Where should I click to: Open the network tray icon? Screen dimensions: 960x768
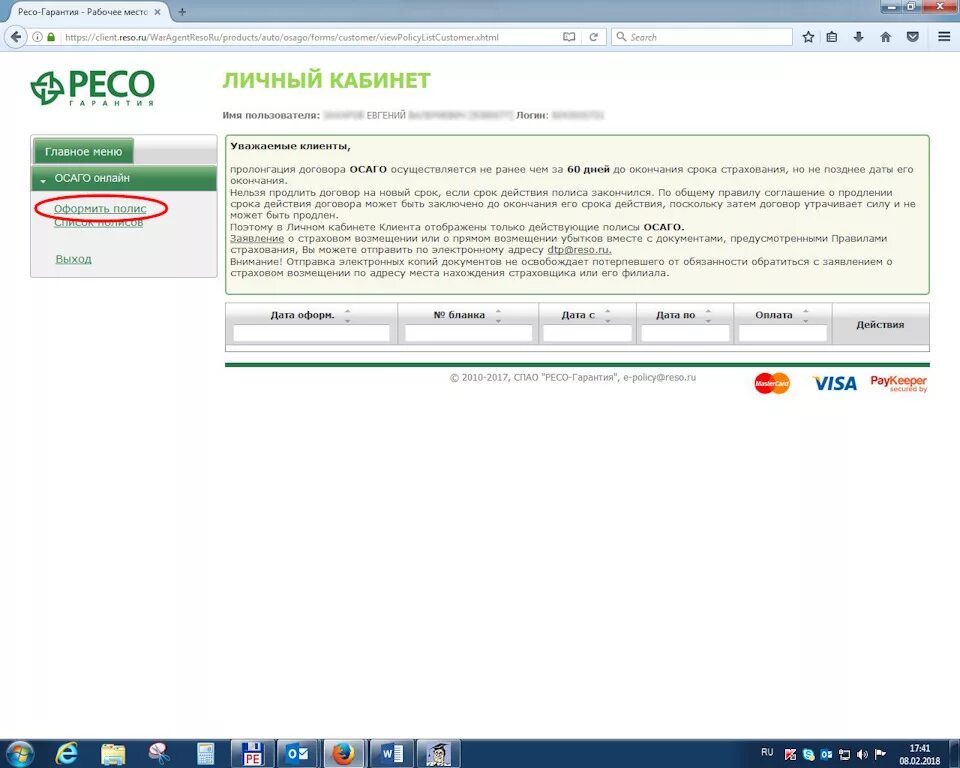click(x=844, y=755)
